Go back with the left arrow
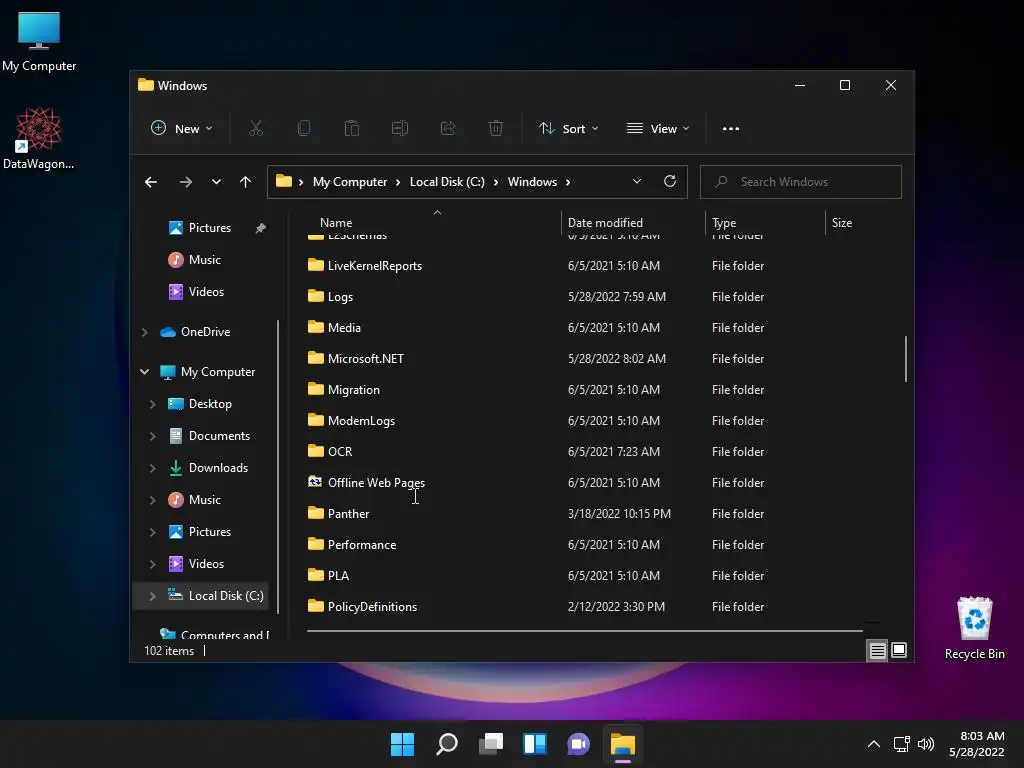The width and height of the screenshot is (1024, 768). pos(151,182)
